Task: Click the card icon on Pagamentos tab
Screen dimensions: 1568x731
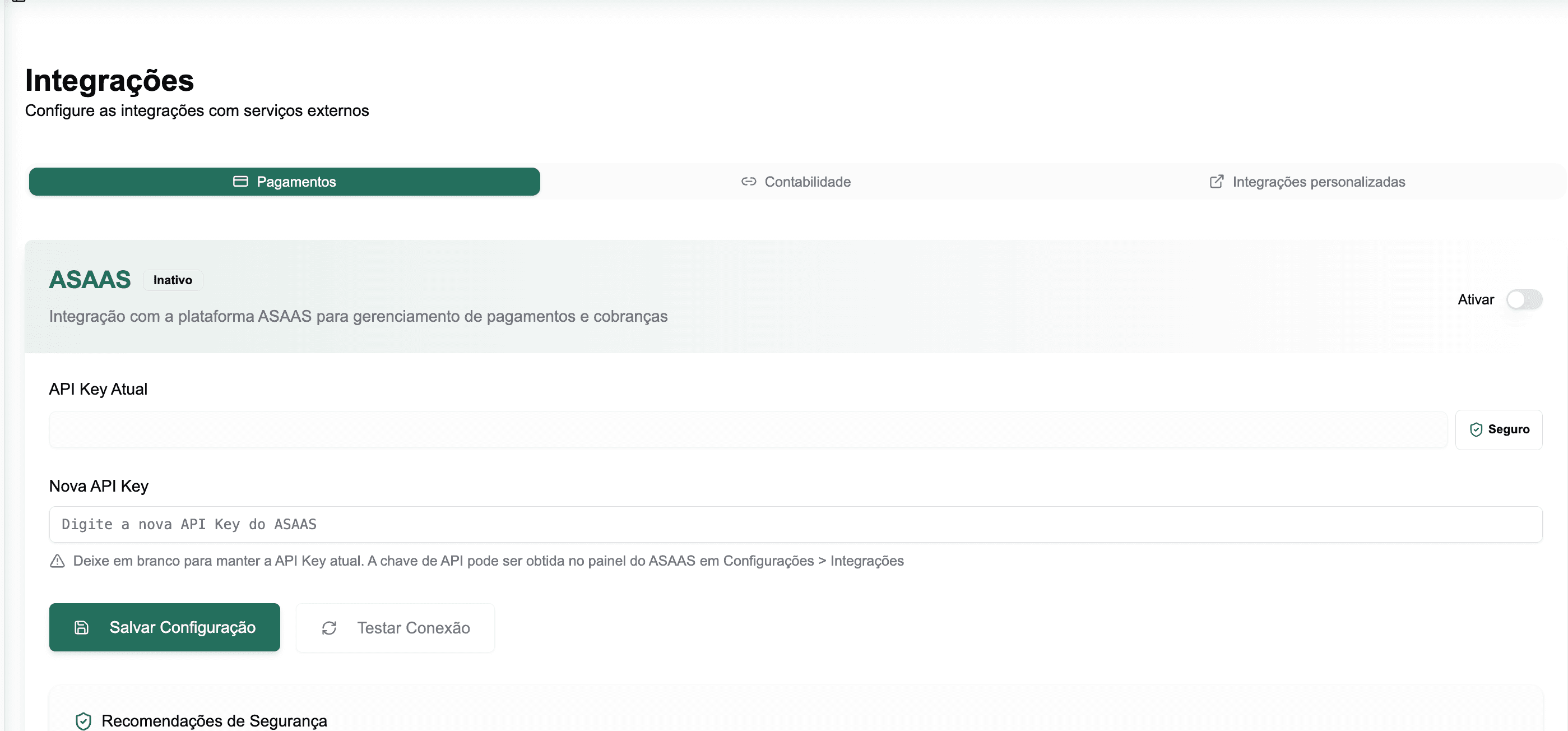Action: [240, 181]
